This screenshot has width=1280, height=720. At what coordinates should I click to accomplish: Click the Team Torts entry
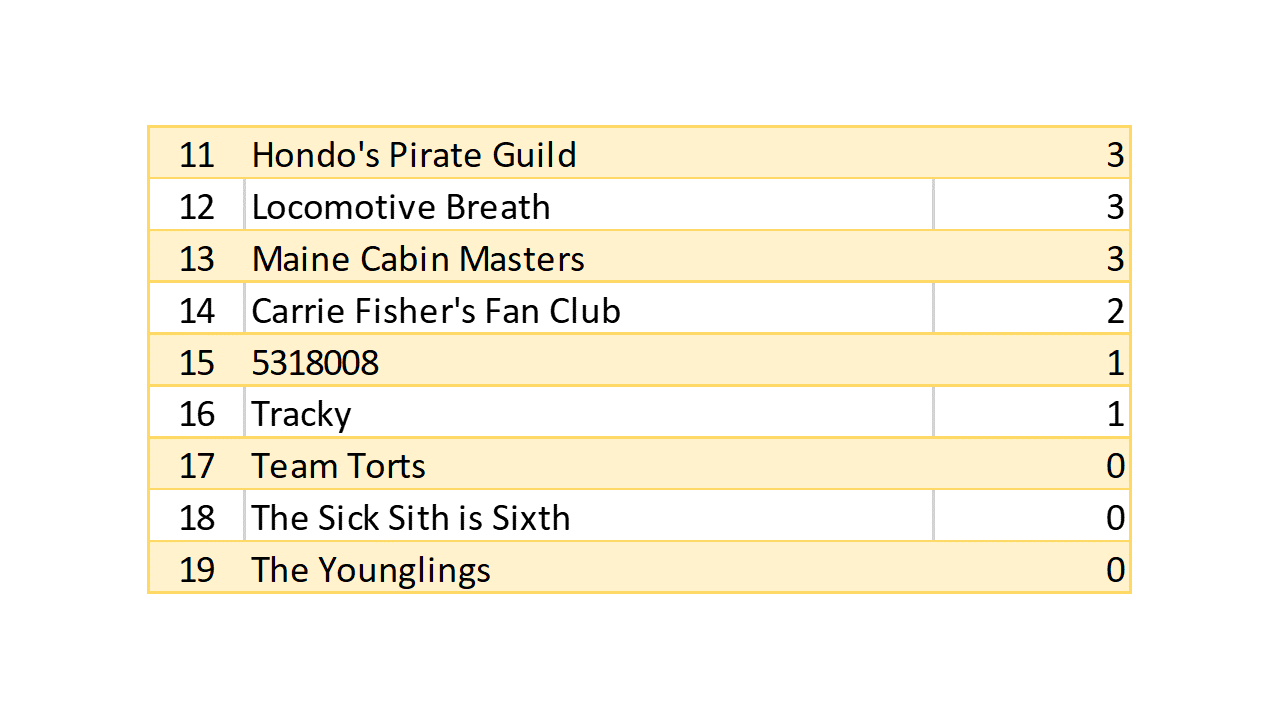tap(338, 467)
